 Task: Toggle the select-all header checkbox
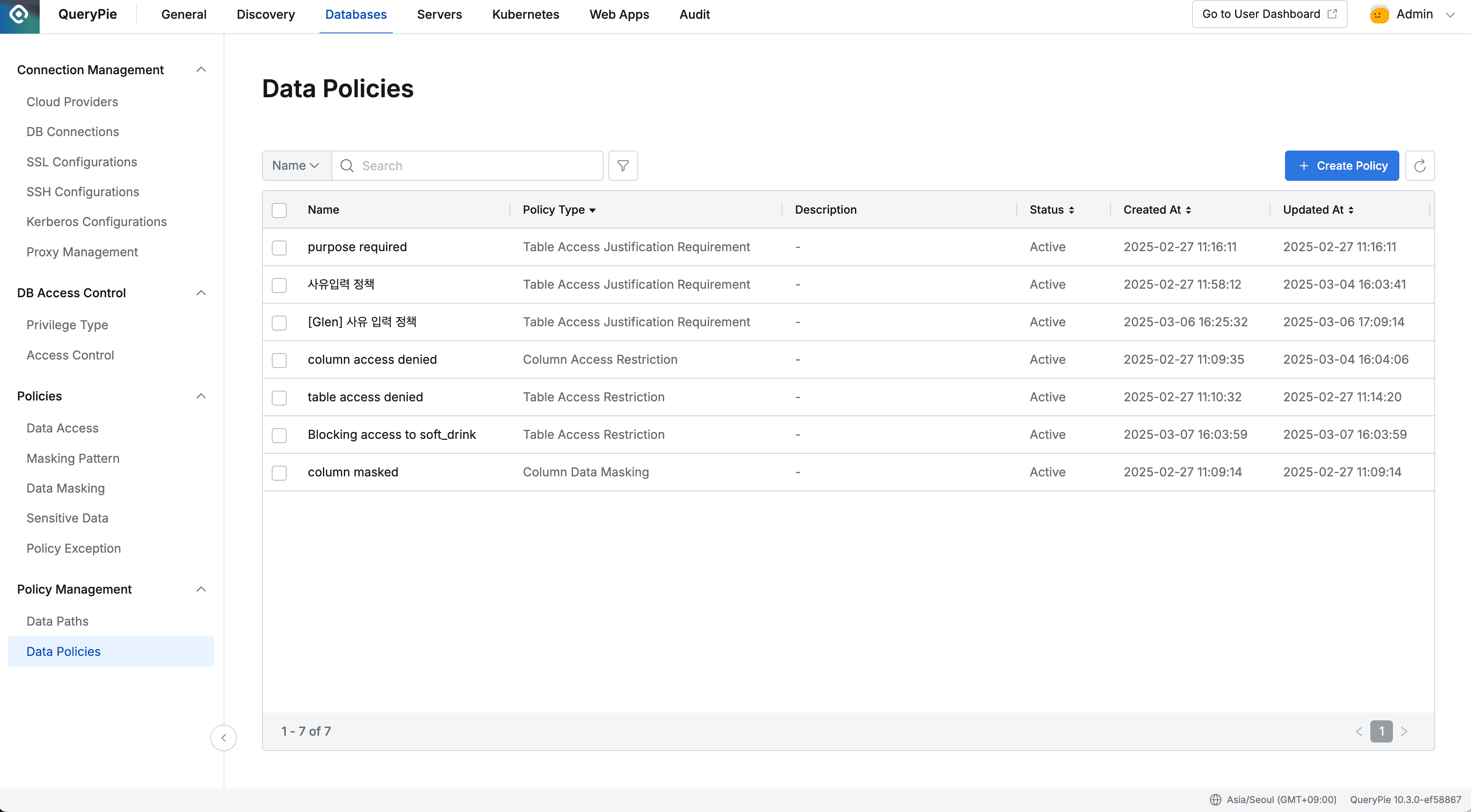tap(279, 210)
